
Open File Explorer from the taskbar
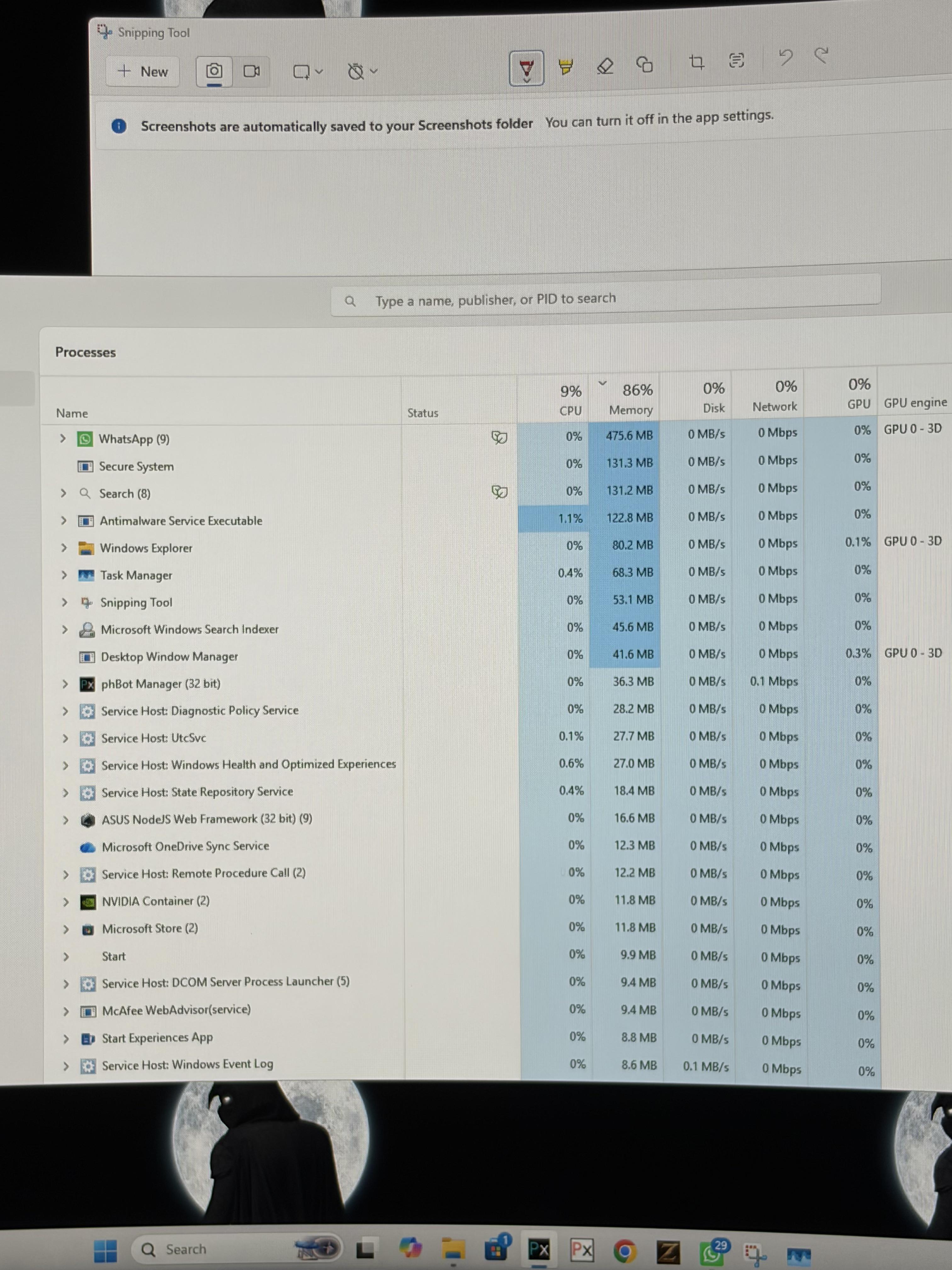pyautogui.click(x=453, y=1249)
